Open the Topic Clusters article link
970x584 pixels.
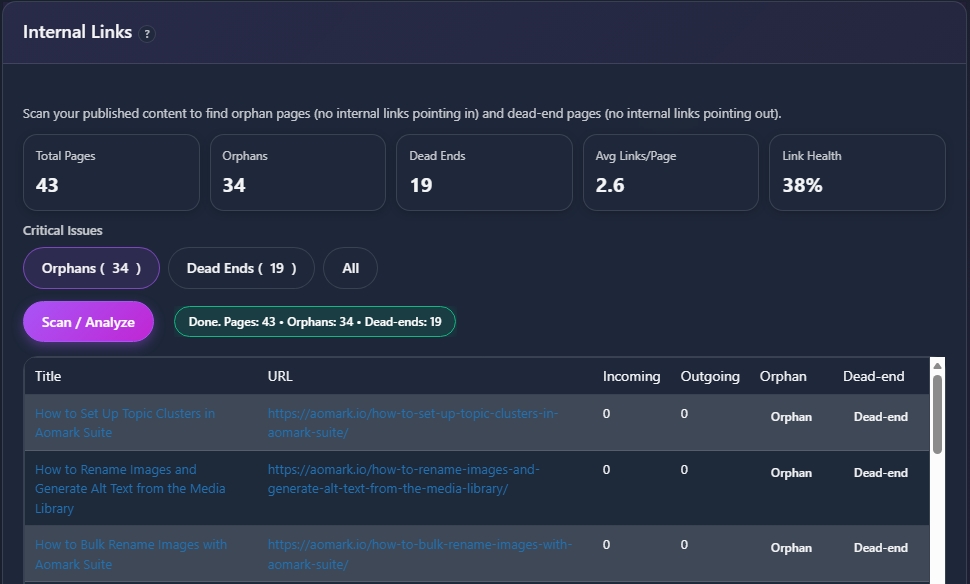pyautogui.click(x=124, y=422)
